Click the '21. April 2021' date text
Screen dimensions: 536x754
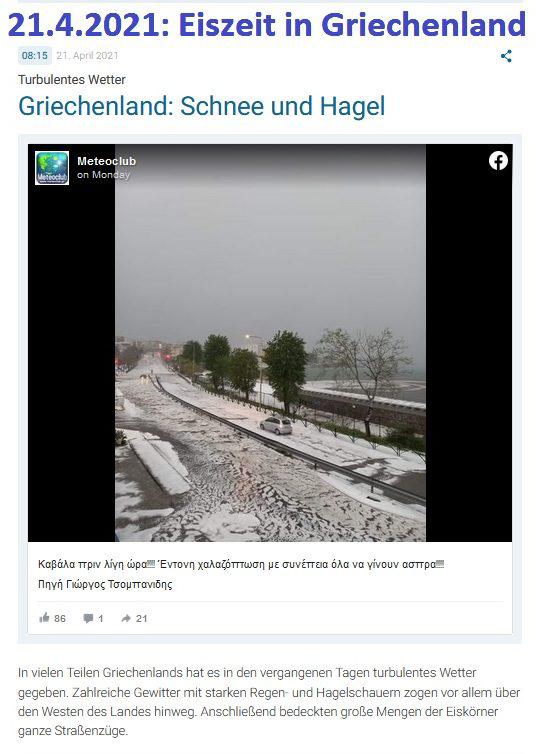[x=87, y=56]
